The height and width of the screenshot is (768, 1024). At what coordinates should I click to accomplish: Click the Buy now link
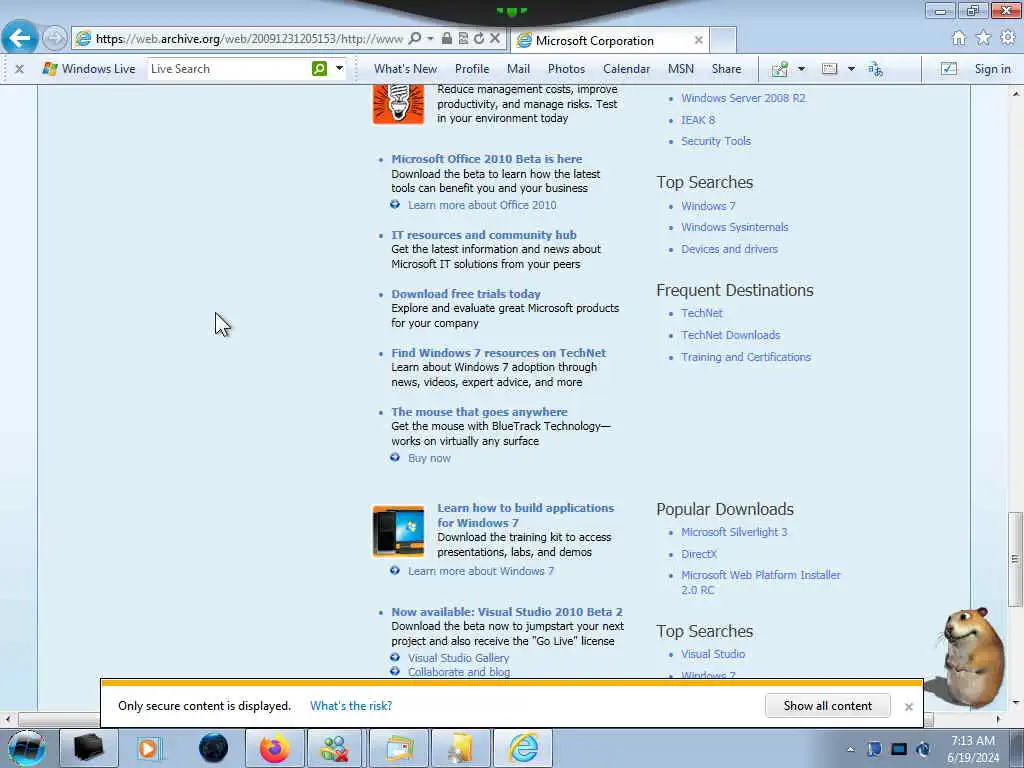click(429, 458)
